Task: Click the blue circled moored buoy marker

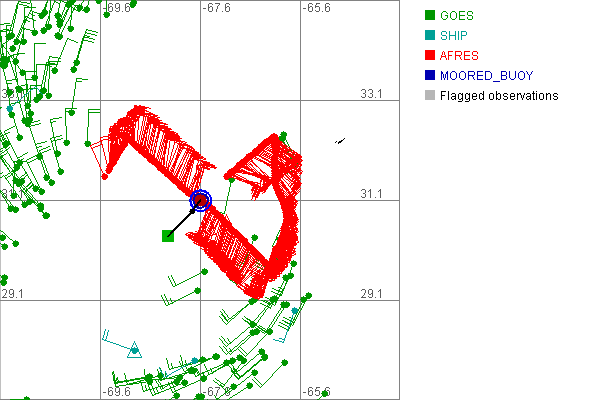Action: (201, 200)
